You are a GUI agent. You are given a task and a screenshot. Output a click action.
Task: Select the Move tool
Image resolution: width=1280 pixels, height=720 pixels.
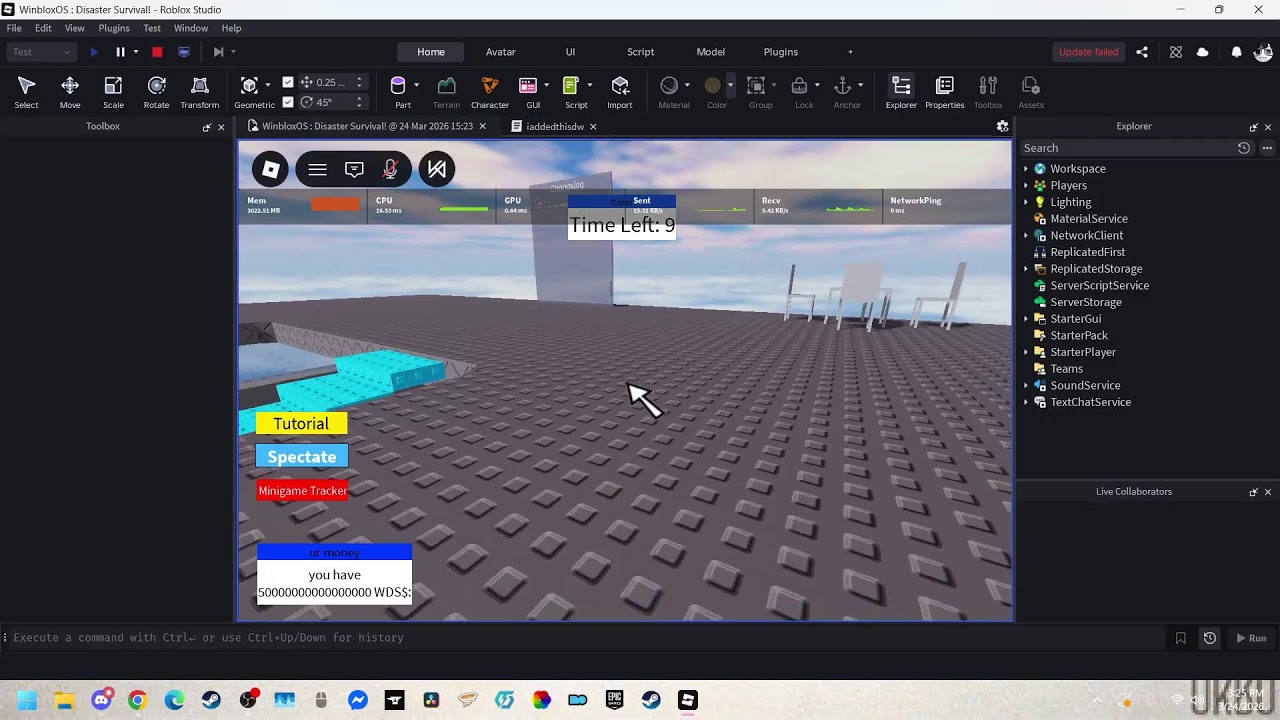[70, 92]
